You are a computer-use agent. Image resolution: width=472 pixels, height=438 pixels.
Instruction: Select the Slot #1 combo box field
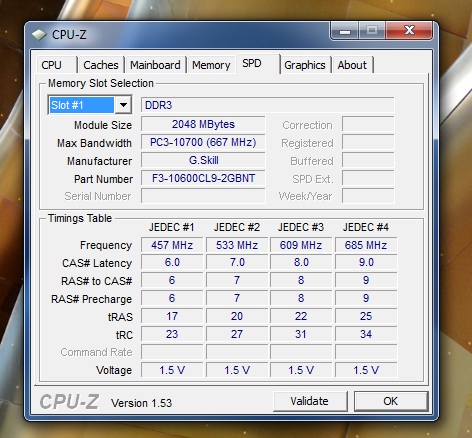[90, 105]
